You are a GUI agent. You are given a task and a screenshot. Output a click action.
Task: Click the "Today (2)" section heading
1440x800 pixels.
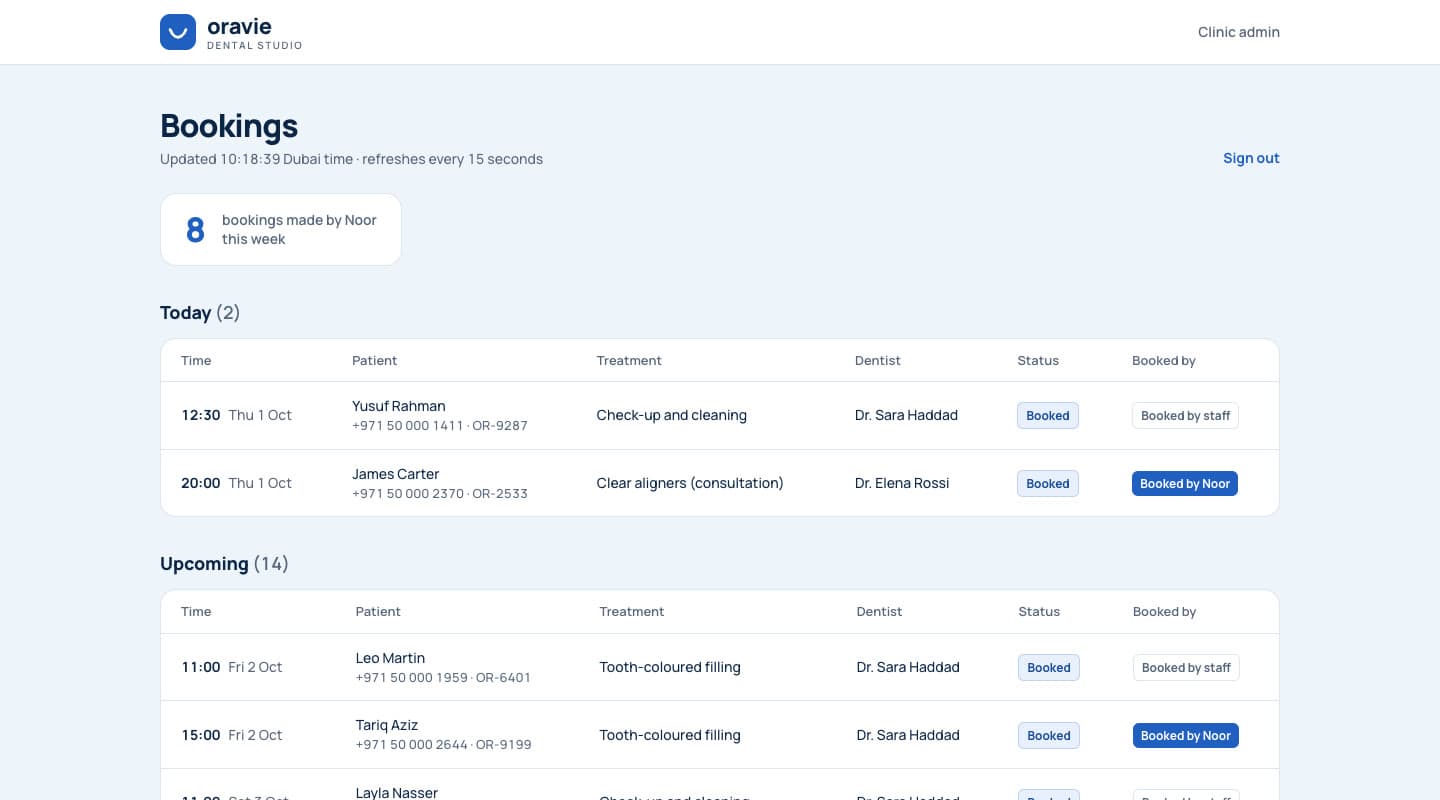[200, 313]
